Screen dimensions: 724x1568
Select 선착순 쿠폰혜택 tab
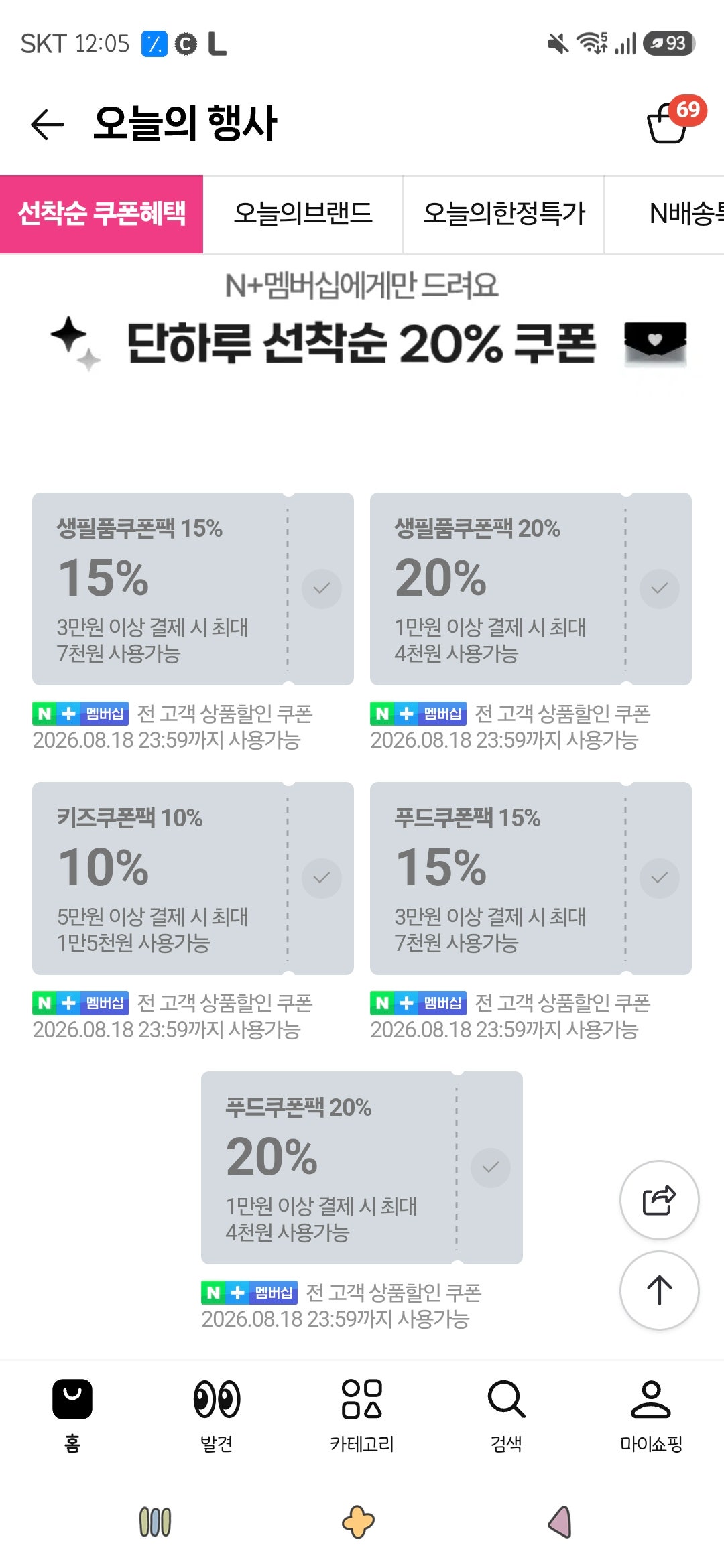(x=102, y=214)
